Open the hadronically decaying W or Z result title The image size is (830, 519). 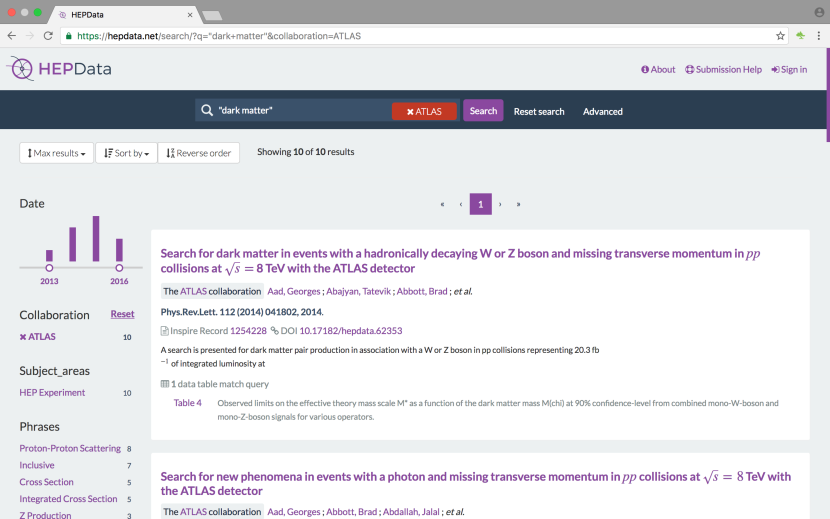tap(460, 261)
